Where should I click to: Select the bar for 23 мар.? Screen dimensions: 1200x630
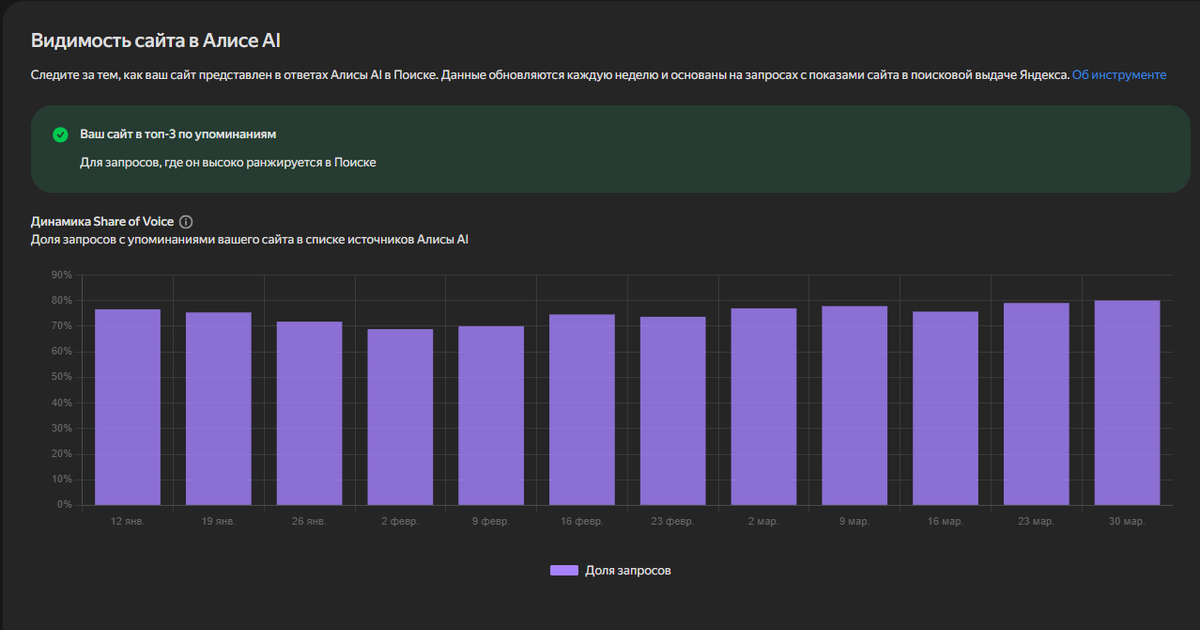point(1036,404)
